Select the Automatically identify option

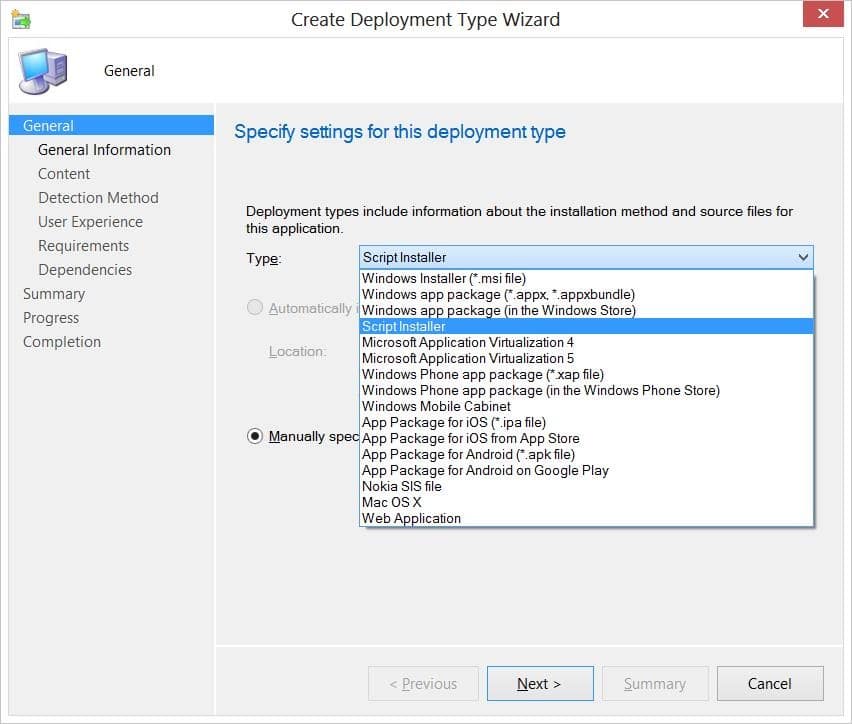(257, 308)
